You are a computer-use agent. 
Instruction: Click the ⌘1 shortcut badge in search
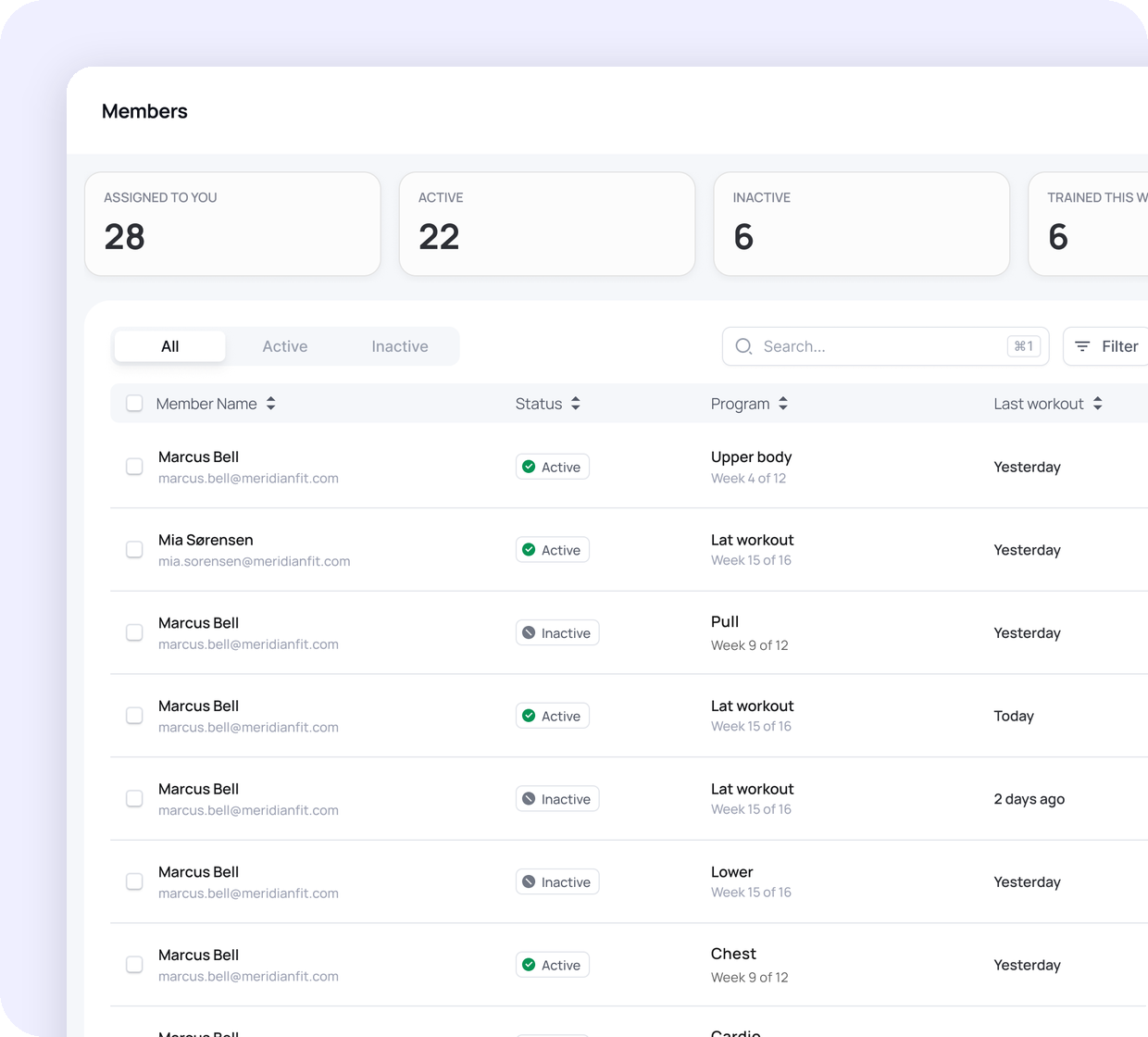pyautogui.click(x=1024, y=346)
